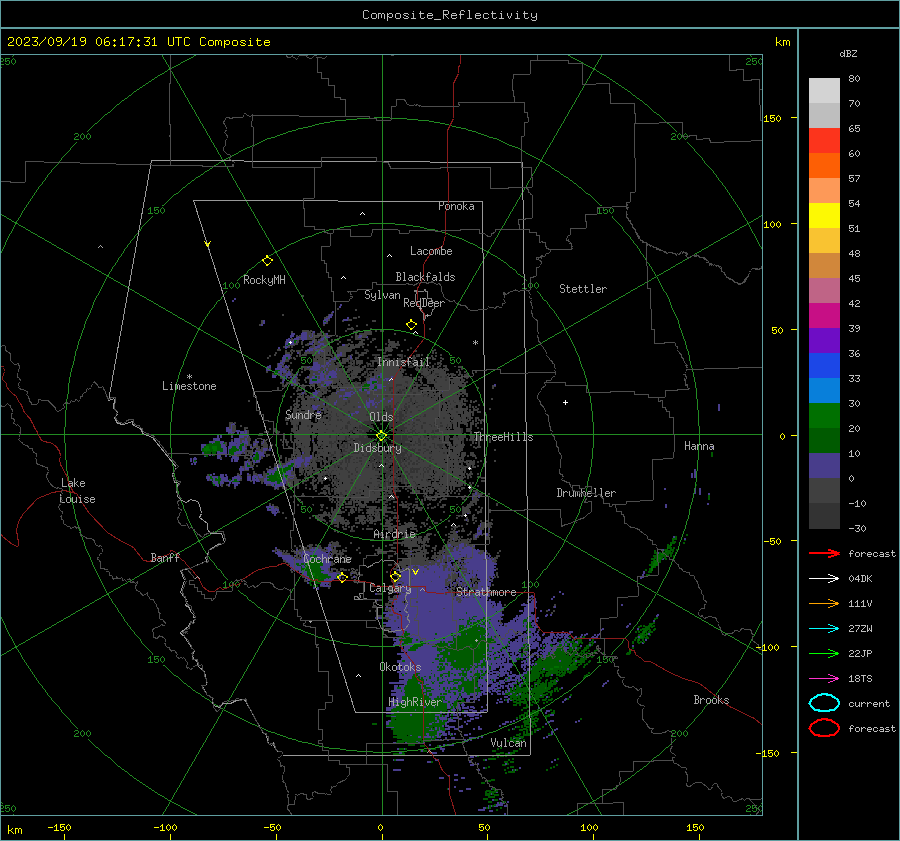
Task: Pick the blue 36-33 dBZ swatch
Action: pyautogui.click(x=824, y=365)
